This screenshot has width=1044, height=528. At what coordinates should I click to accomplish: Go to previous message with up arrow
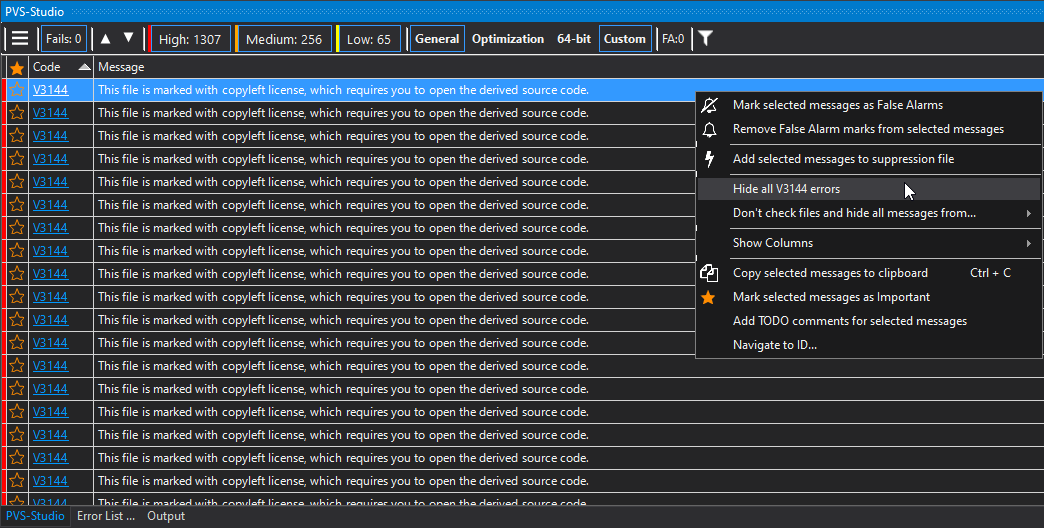tap(105, 39)
